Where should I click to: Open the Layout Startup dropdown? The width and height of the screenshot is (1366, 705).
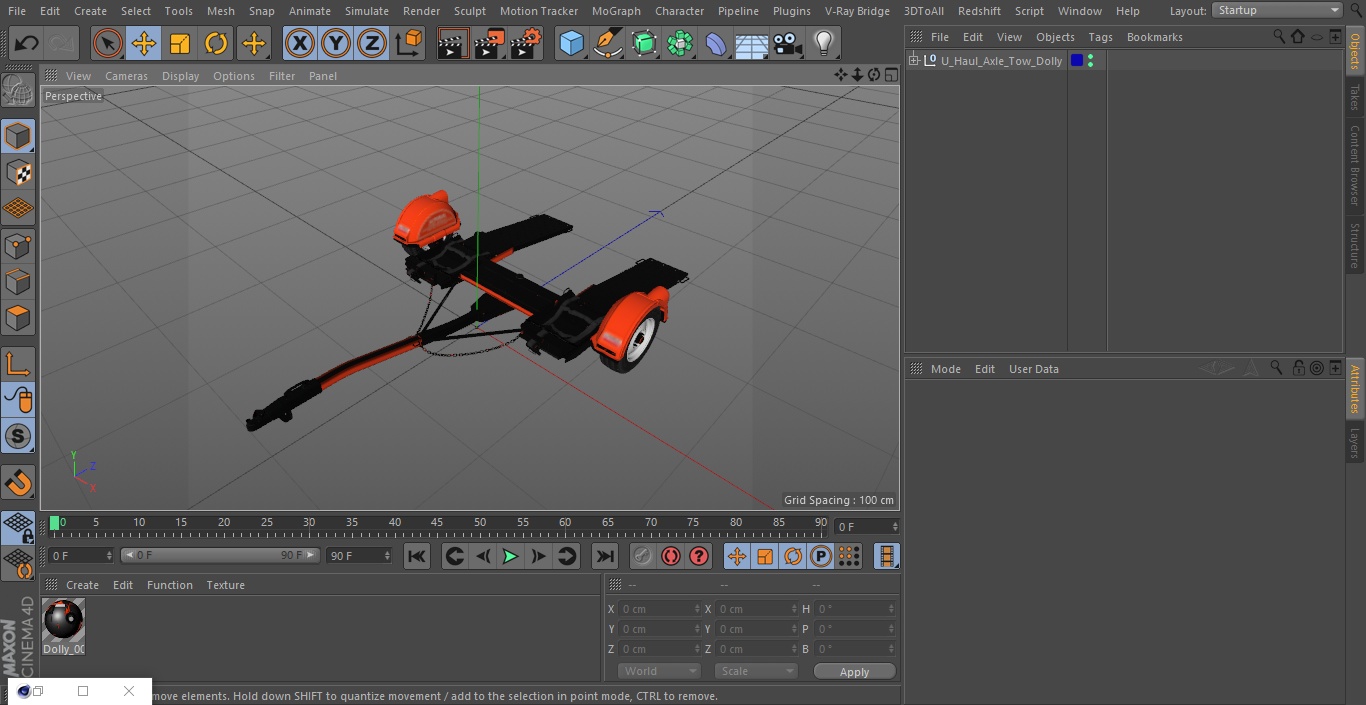coord(1278,10)
